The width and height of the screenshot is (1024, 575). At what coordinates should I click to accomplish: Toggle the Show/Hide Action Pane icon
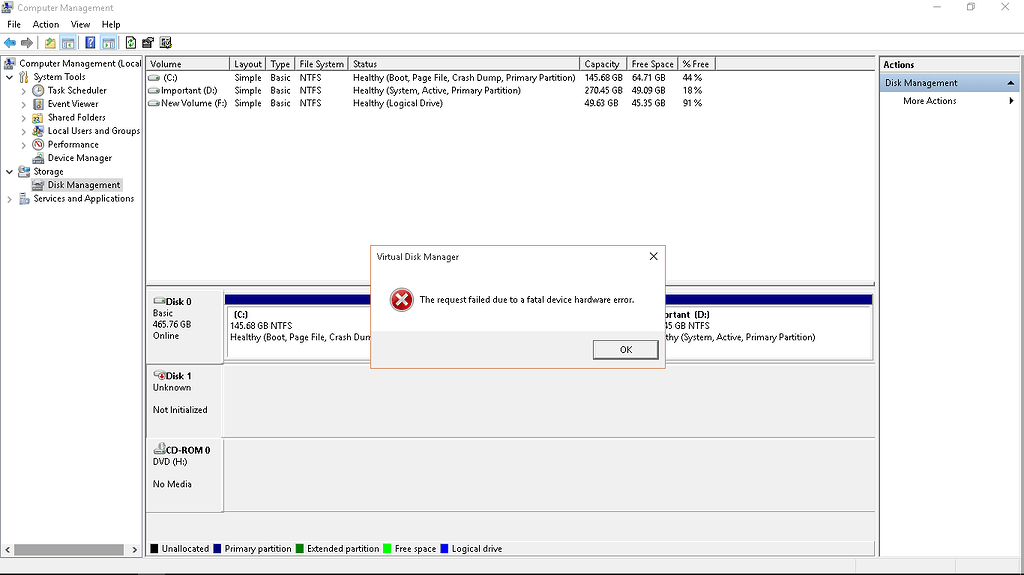(108, 43)
